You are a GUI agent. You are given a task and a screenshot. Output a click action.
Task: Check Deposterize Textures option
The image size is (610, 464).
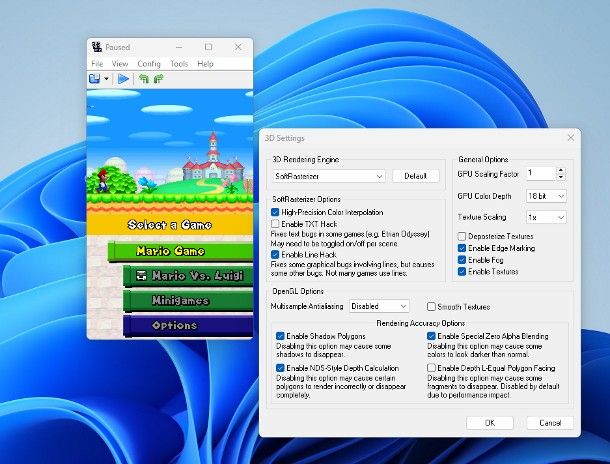[463, 235]
